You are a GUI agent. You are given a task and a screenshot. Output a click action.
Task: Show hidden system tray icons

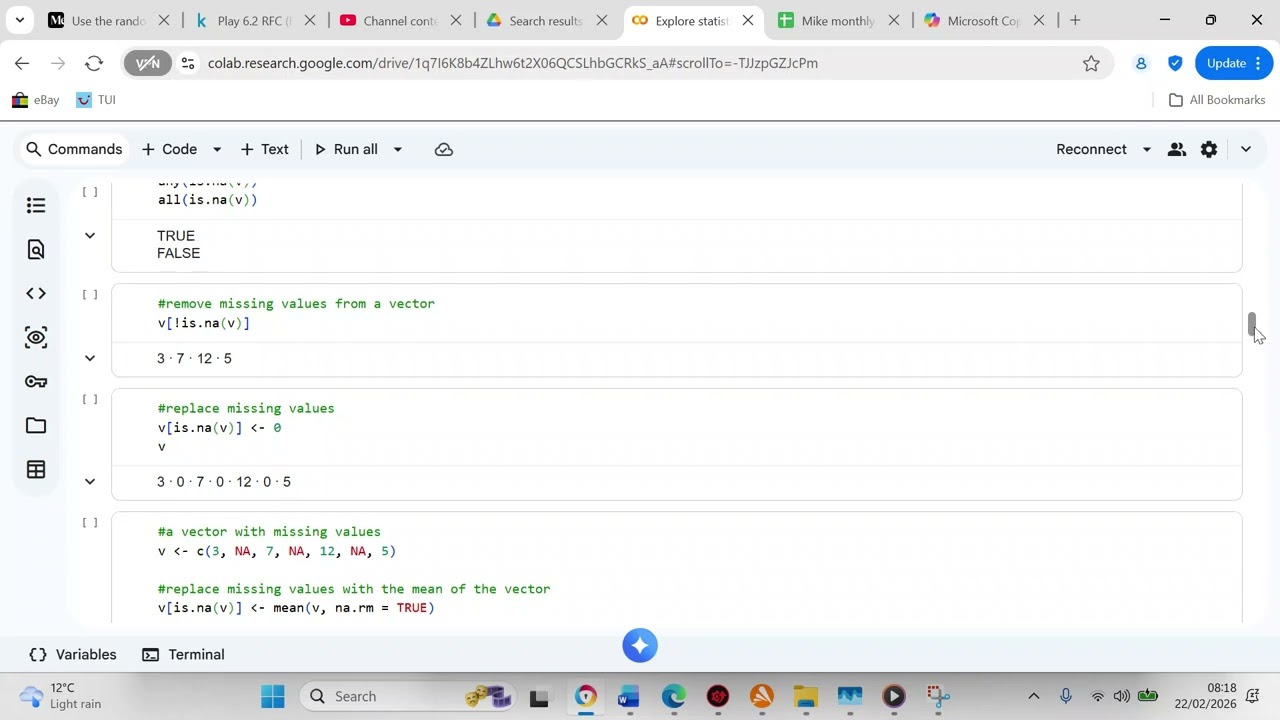pos(1034,696)
